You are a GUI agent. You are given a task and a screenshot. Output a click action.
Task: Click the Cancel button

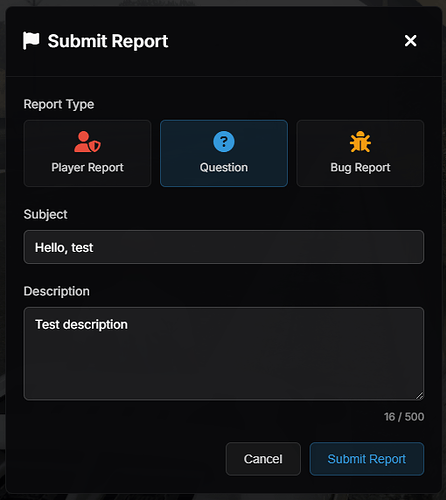[263, 459]
